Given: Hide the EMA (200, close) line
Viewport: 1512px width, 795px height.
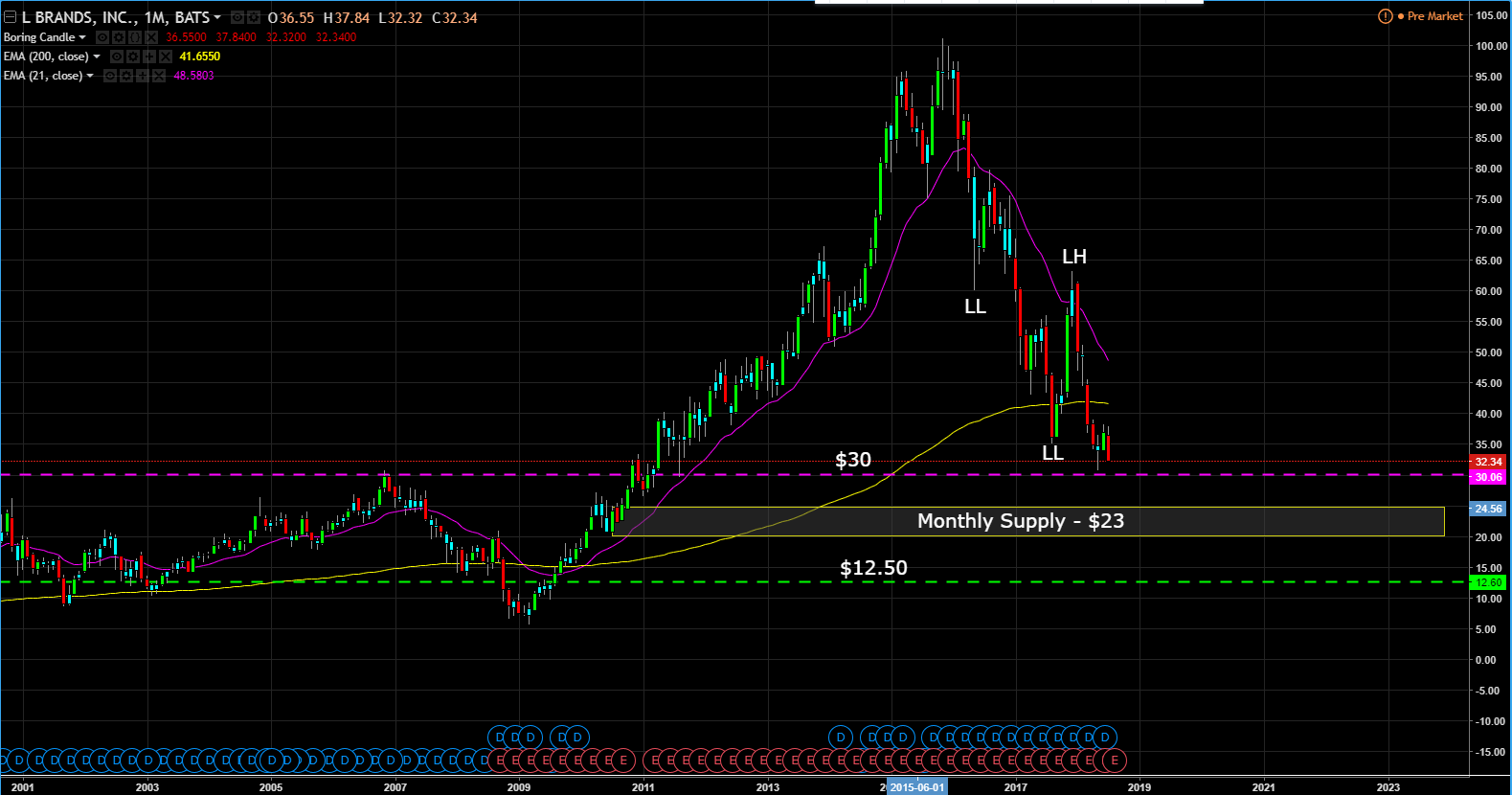Looking at the screenshot, I should pos(117,57).
